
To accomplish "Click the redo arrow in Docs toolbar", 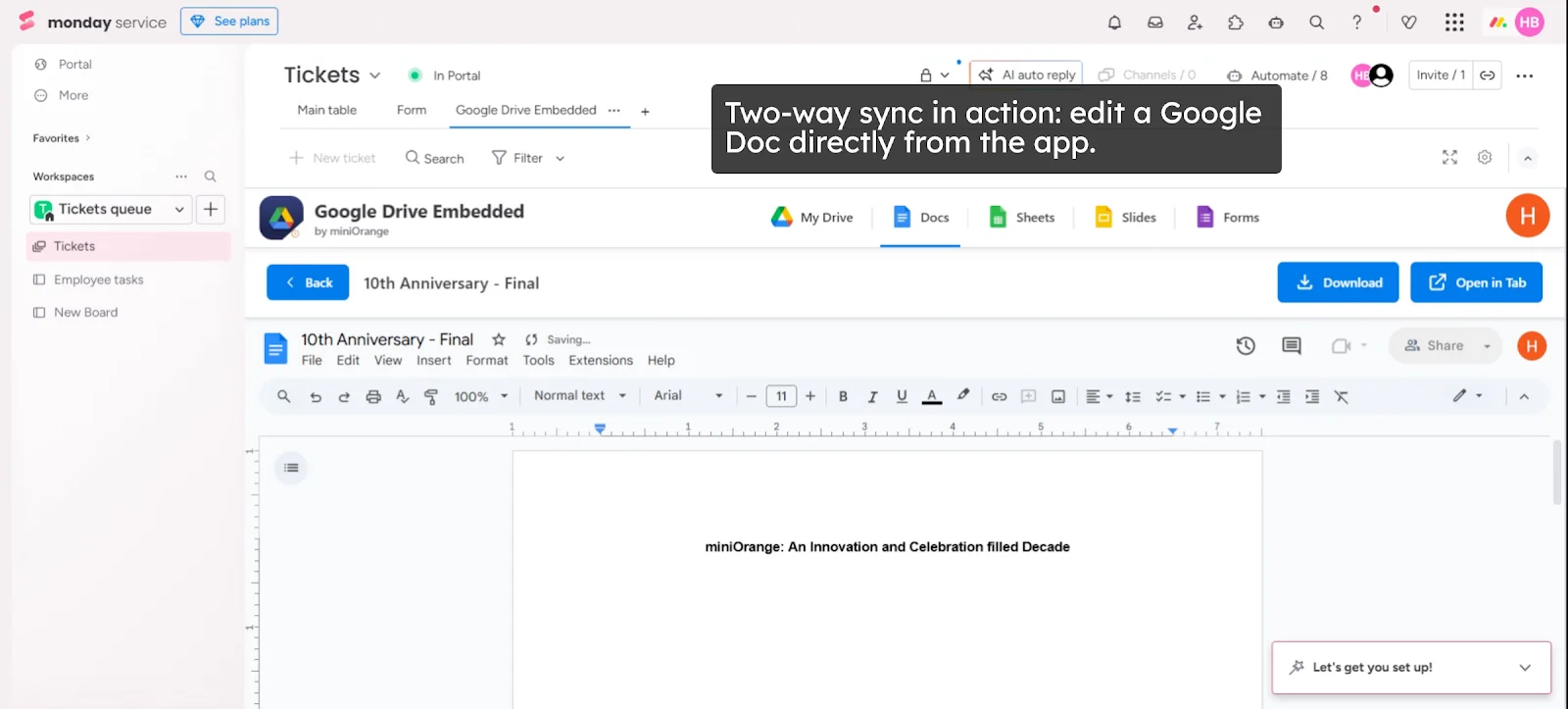I will [344, 397].
